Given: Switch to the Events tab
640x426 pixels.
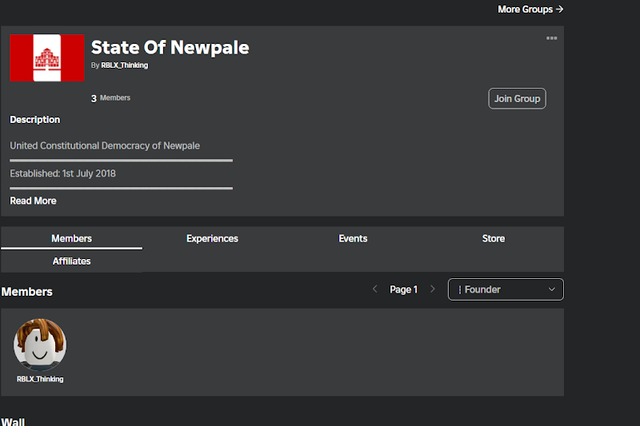Looking at the screenshot, I should tap(353, 238).
